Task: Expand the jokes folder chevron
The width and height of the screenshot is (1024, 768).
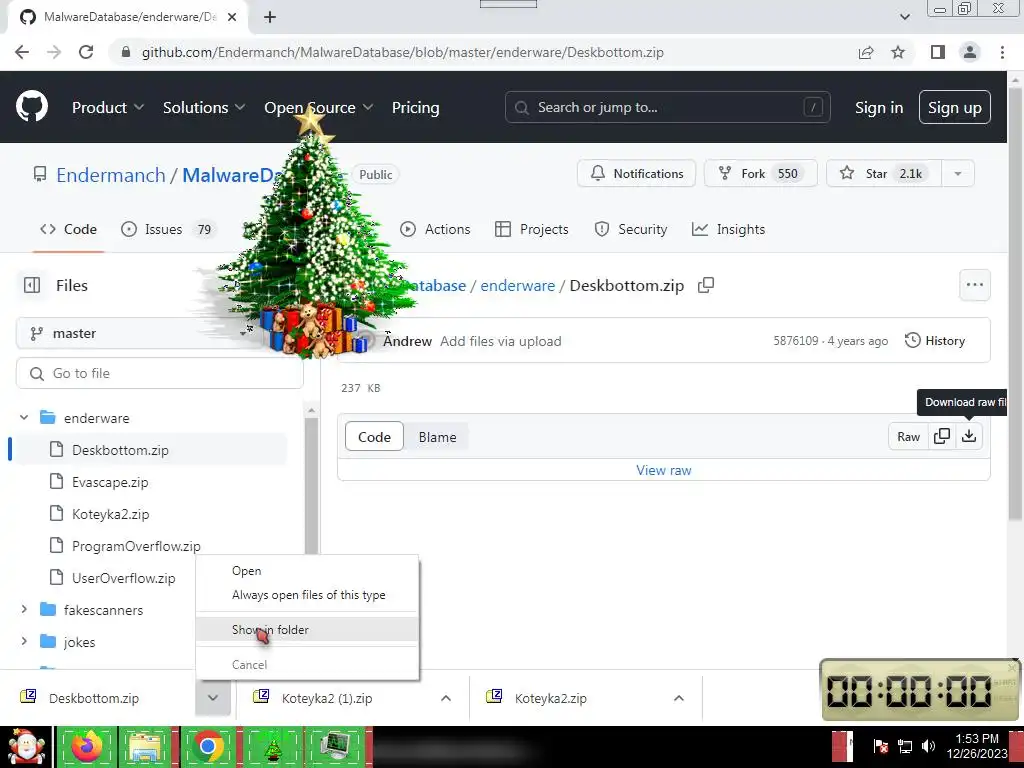Action: point(24,641)
